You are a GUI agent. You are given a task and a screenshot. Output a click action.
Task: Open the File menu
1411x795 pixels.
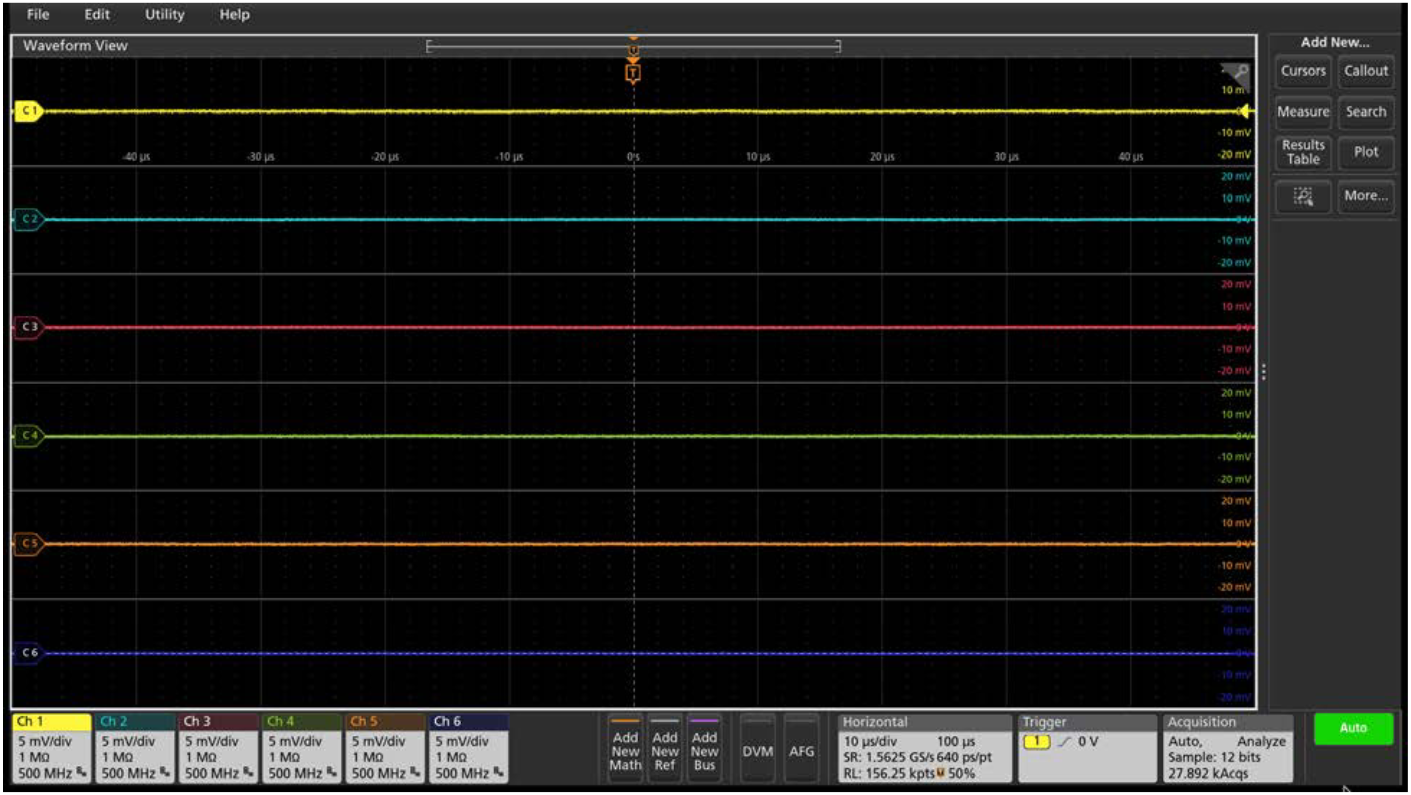(x=37, y=14)
